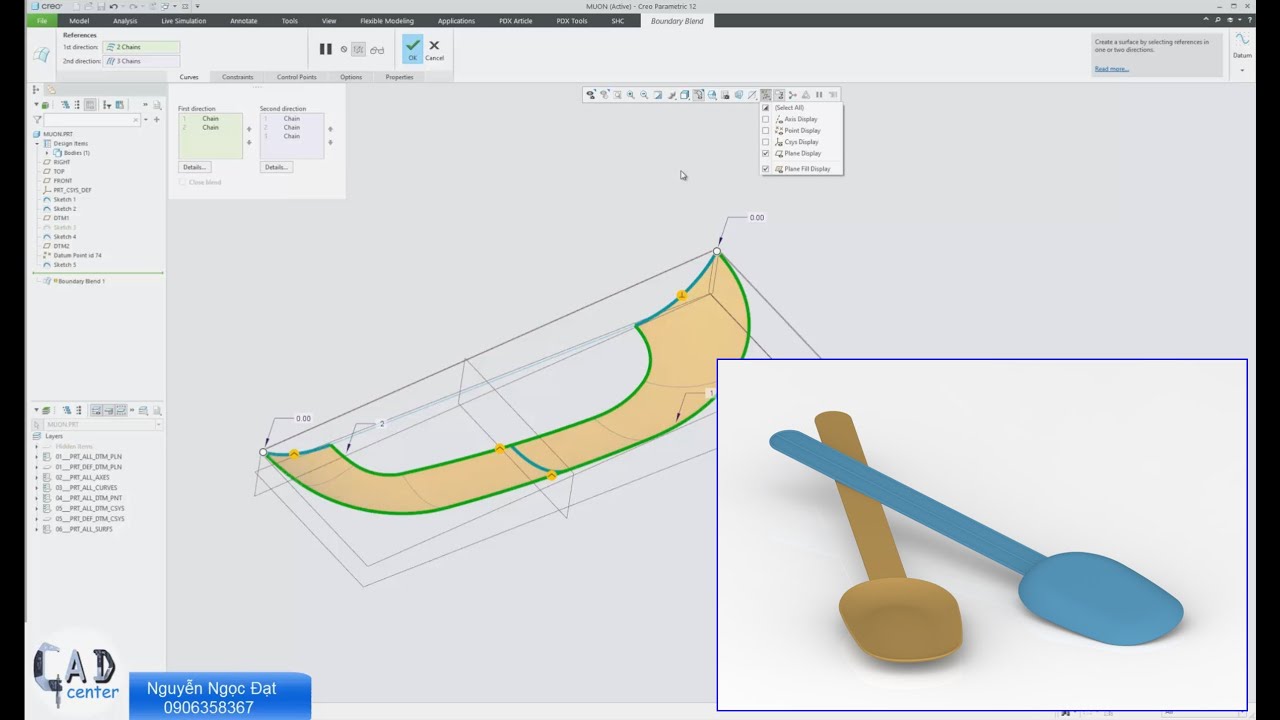The width and height of the screenshot is (1280, 720).
Task: Enable the Point Display checkbox
Action: point(766,130)
